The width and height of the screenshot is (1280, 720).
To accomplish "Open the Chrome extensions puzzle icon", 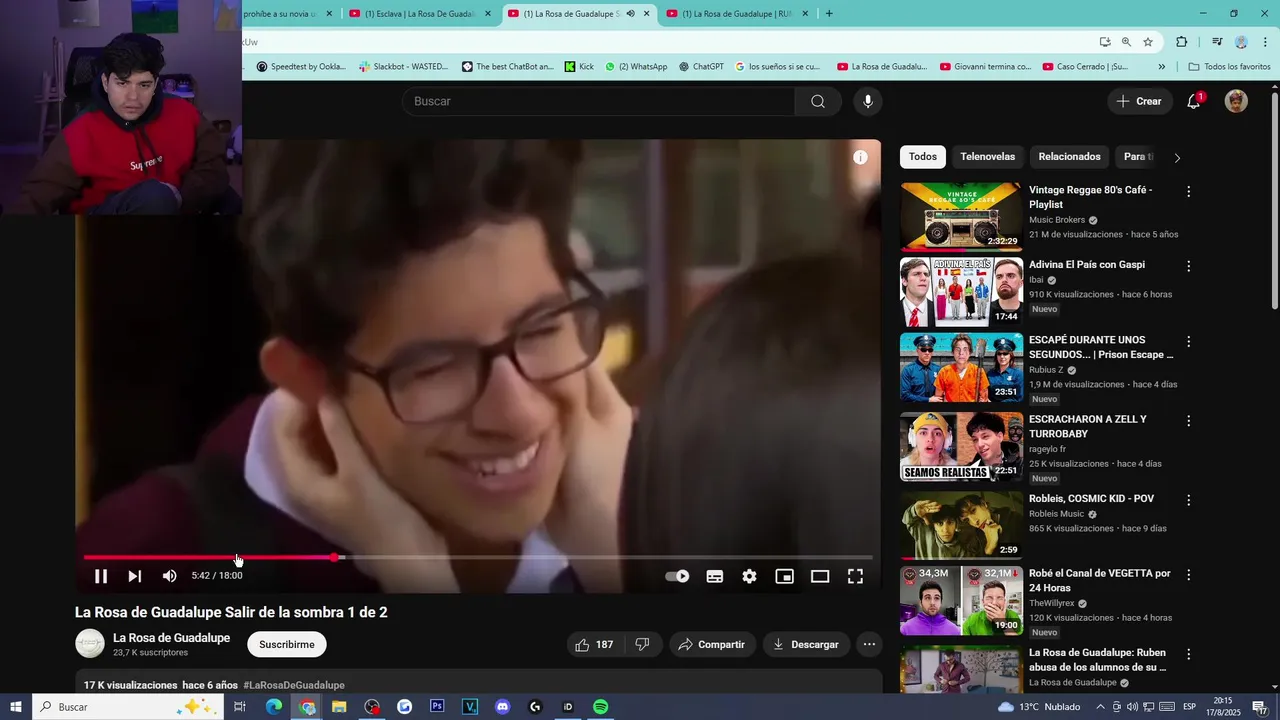I will pyautogui.click(x=1181, y=42).
